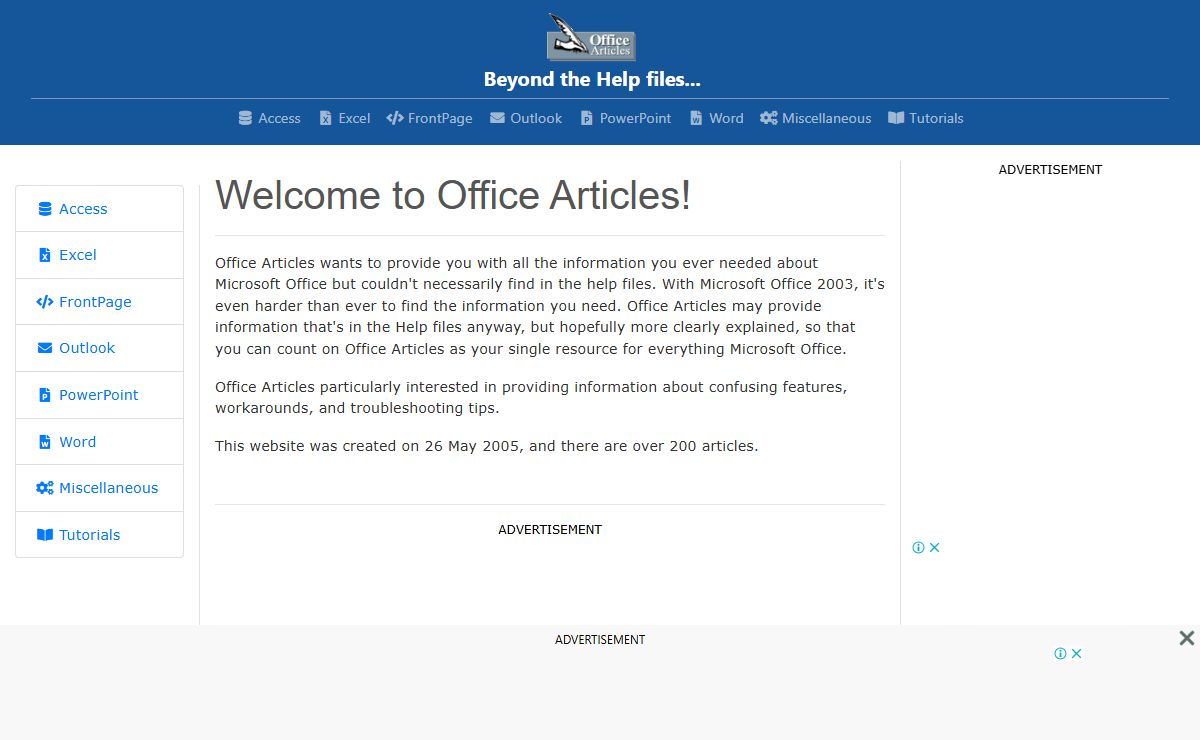
Task: Open Tutorials text link in top navigation
Action: point(936,118)
